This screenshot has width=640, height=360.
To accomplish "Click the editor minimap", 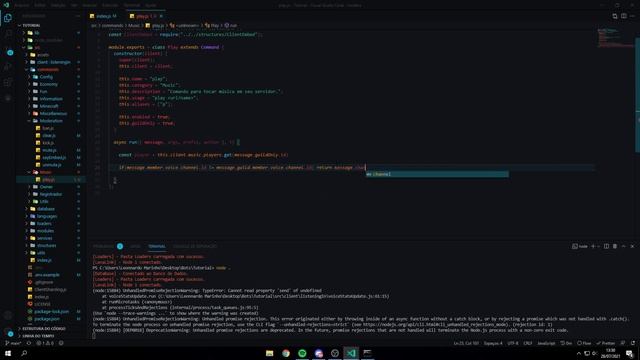I will (x=616, y=38).
